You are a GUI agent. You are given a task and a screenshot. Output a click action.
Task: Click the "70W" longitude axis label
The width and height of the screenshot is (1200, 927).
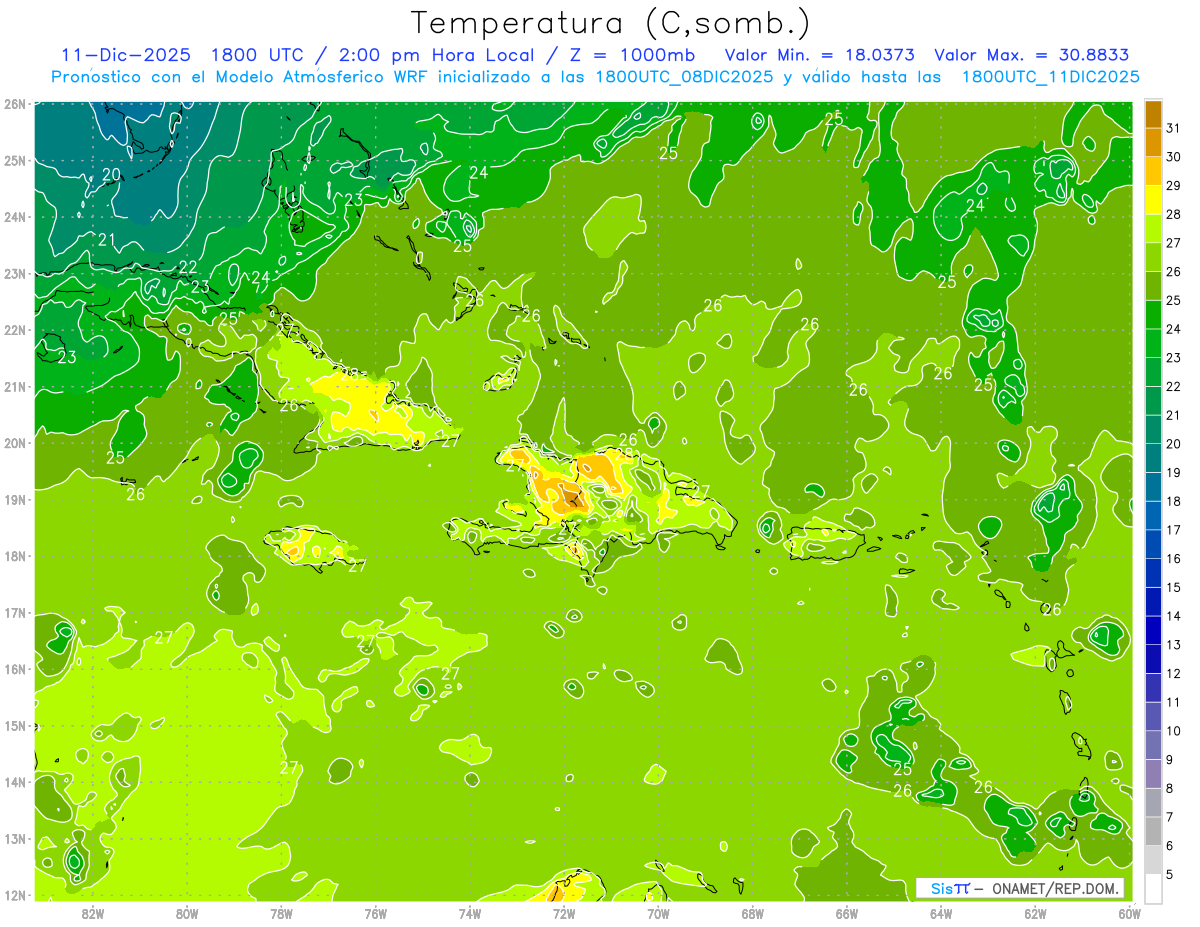658,913
